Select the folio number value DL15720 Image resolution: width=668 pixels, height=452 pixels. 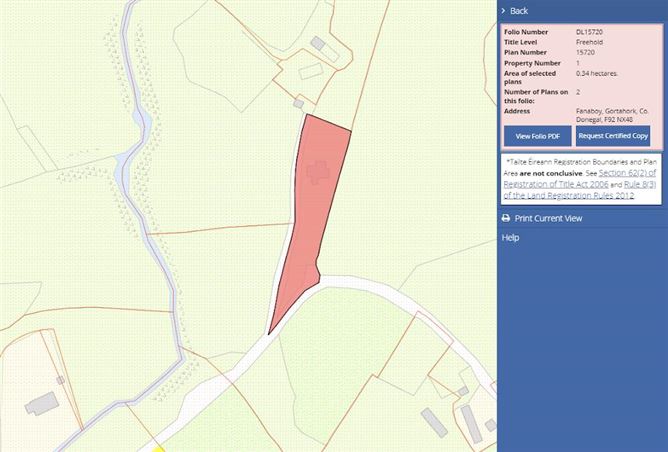(589, 32)
